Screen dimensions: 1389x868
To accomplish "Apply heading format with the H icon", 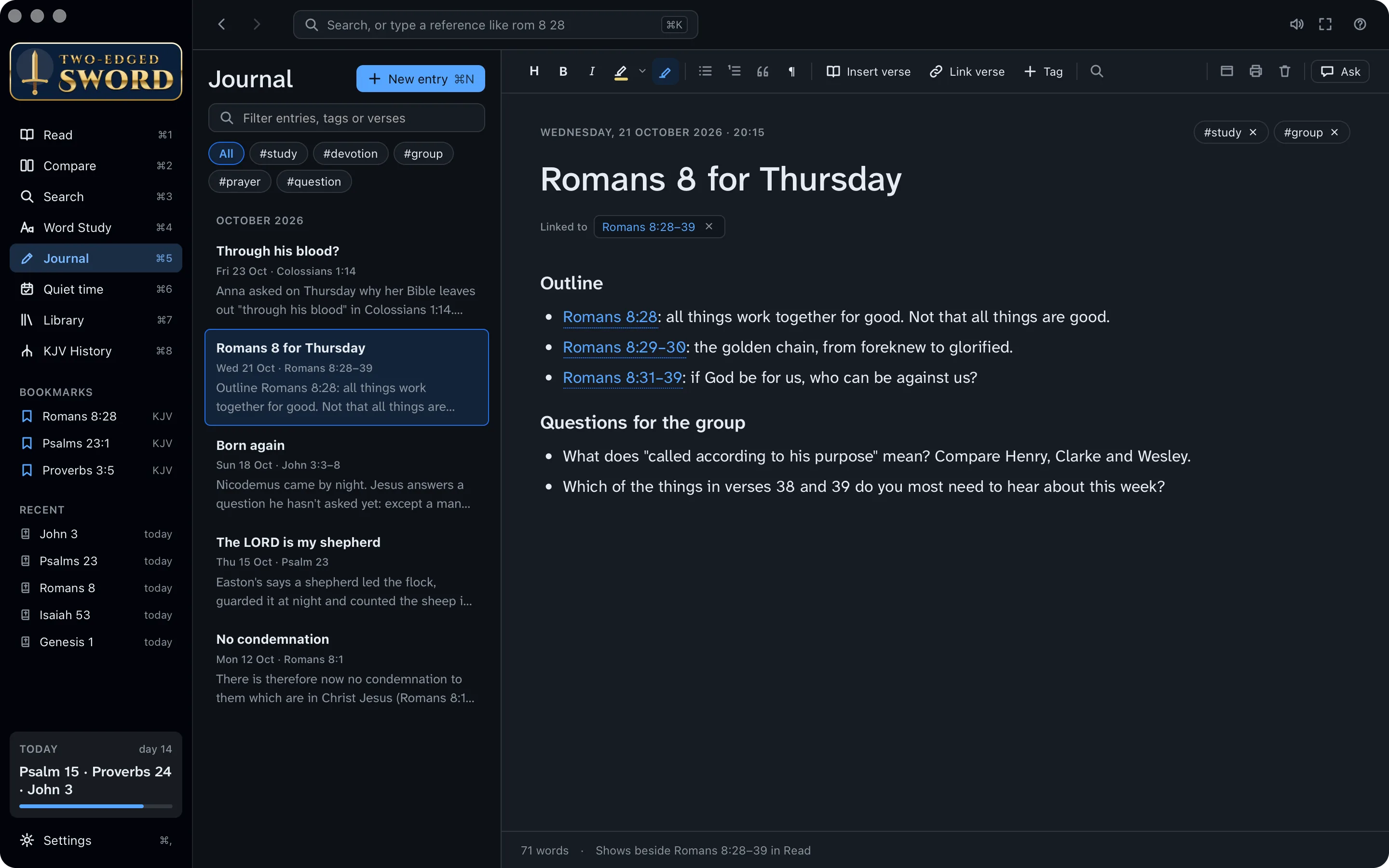I will [534, 71].
